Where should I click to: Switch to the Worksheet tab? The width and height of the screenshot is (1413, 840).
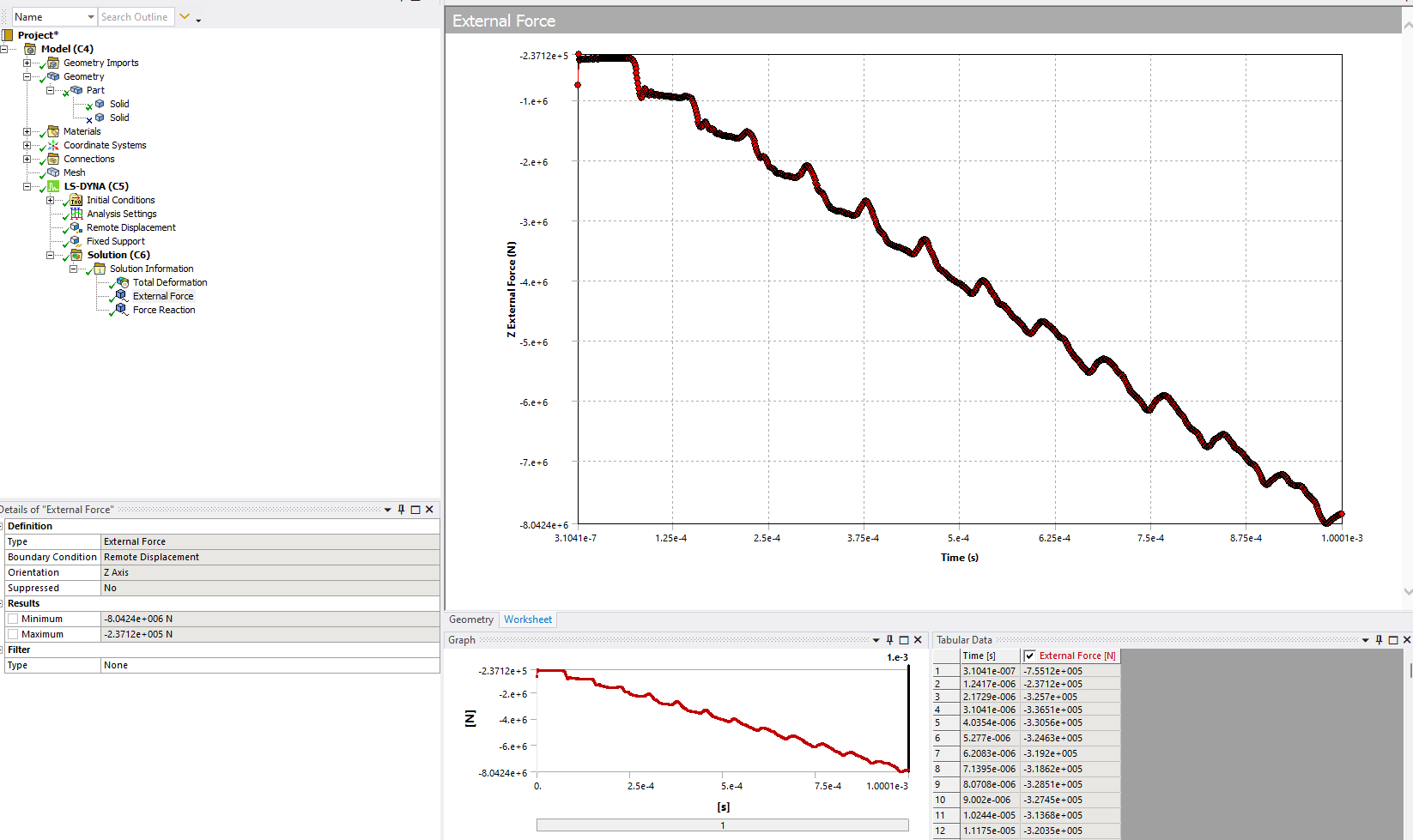pyautogui.click(x=527, y=619)
